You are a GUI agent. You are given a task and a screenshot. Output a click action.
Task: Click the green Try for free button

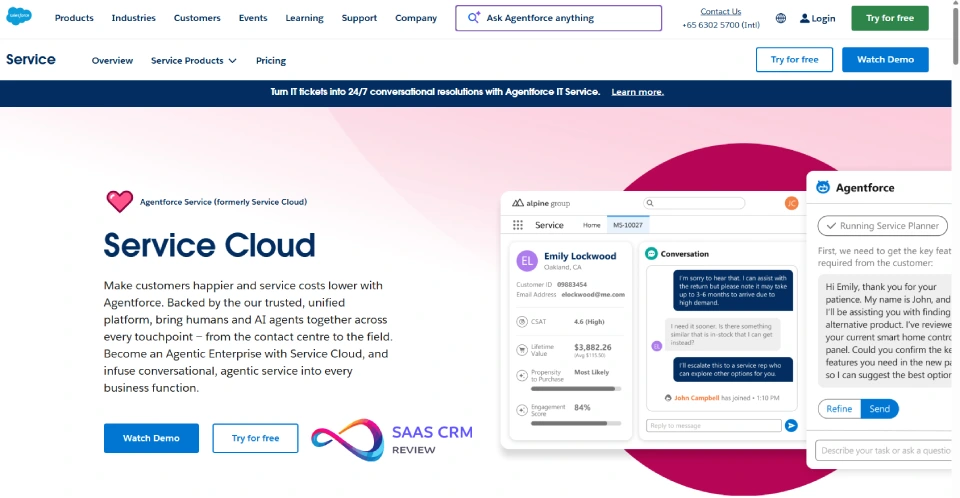(x=889, y=18)
